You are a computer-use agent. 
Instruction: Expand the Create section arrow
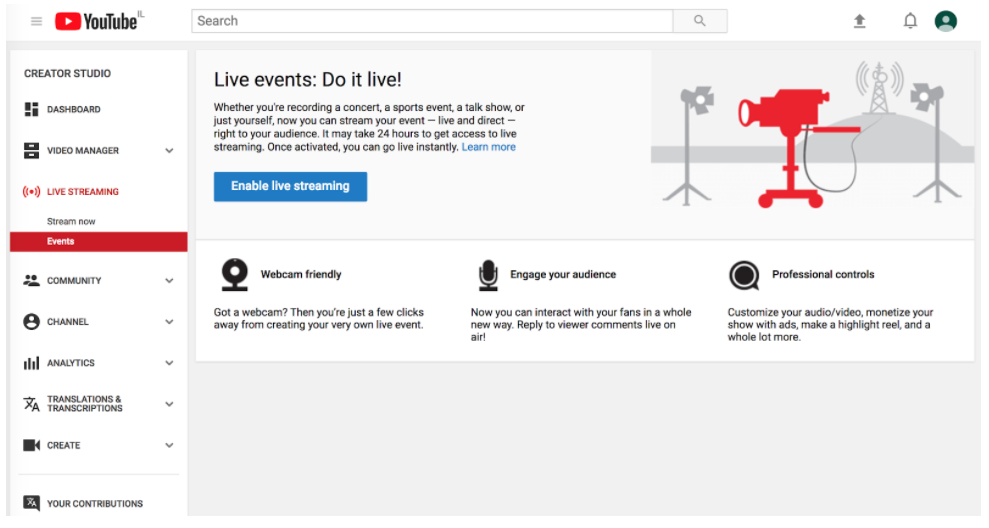[x=169, y=445]
